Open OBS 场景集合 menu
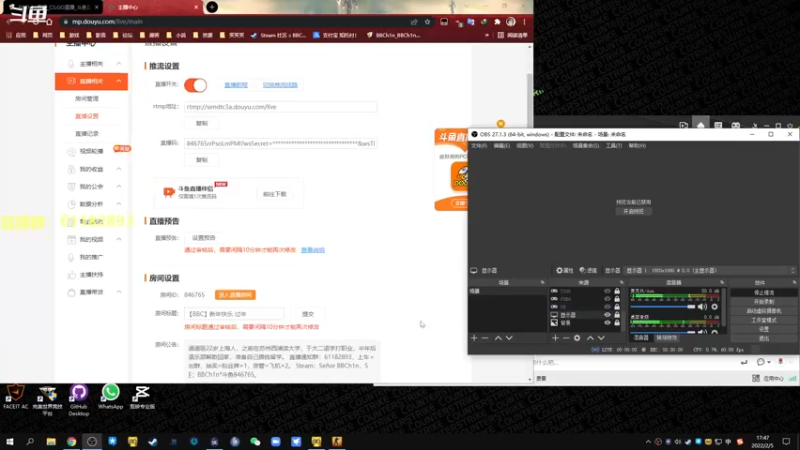Screen dimensions: 800x450 (x=586, y=146)
